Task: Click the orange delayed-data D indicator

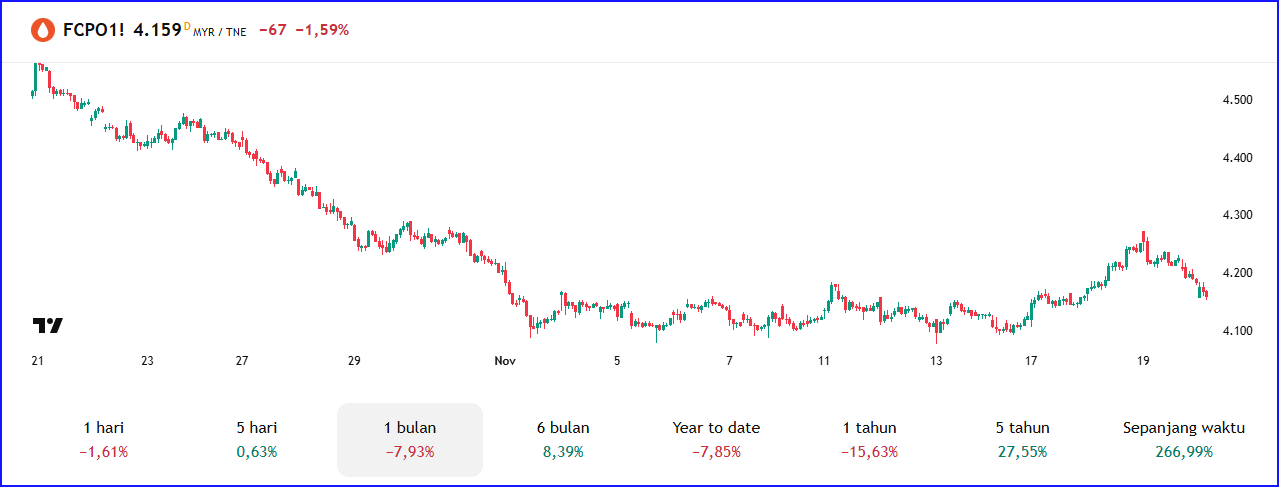Action: pos(186,26)
